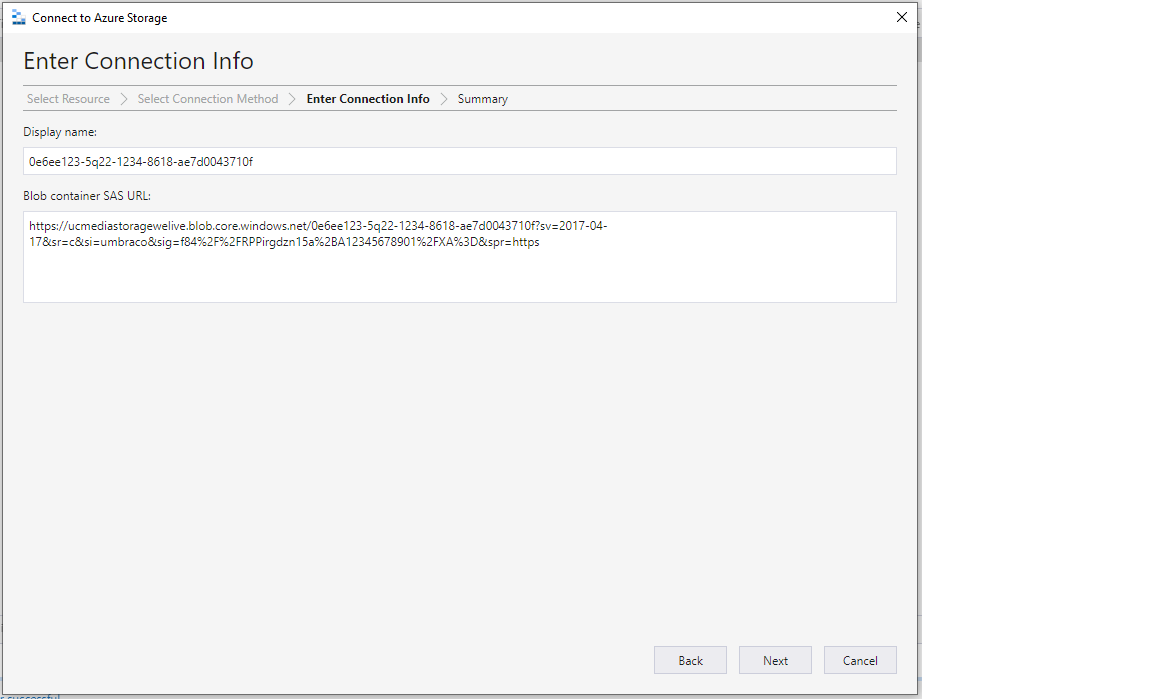Open the Summary step in the breadcrumb

click(x=483, y=99)
